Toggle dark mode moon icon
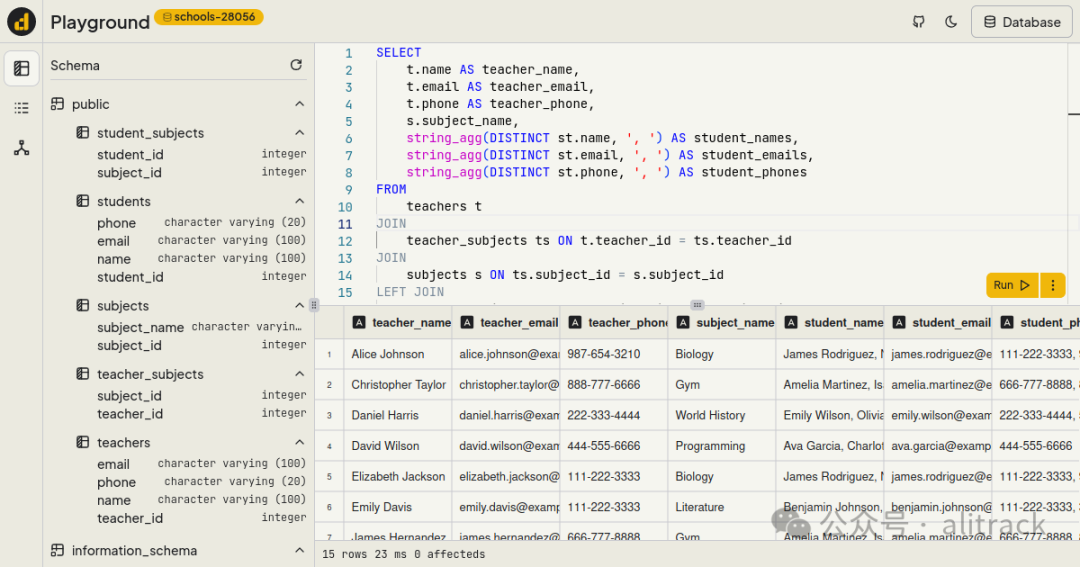1080x567 pixels. 950,22
